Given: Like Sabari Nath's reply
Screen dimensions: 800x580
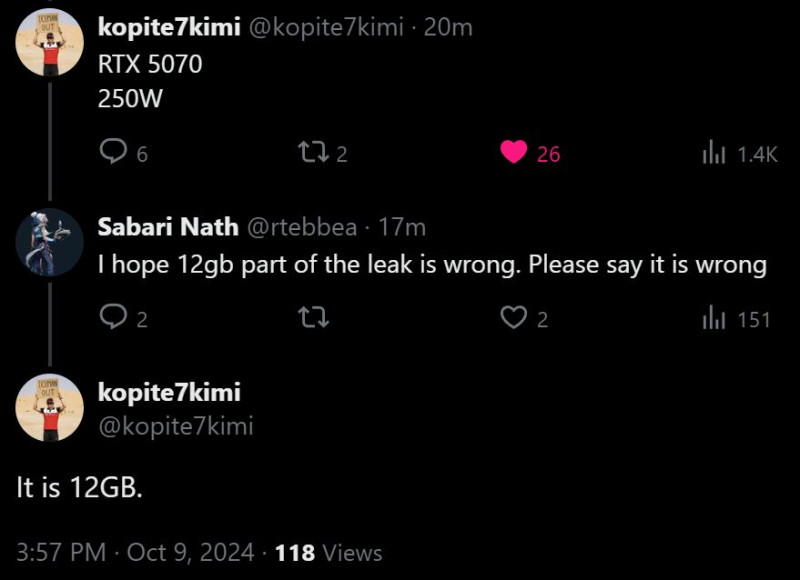Looking at the screenshot, I should pyautogui.click(x=514, y=318).
